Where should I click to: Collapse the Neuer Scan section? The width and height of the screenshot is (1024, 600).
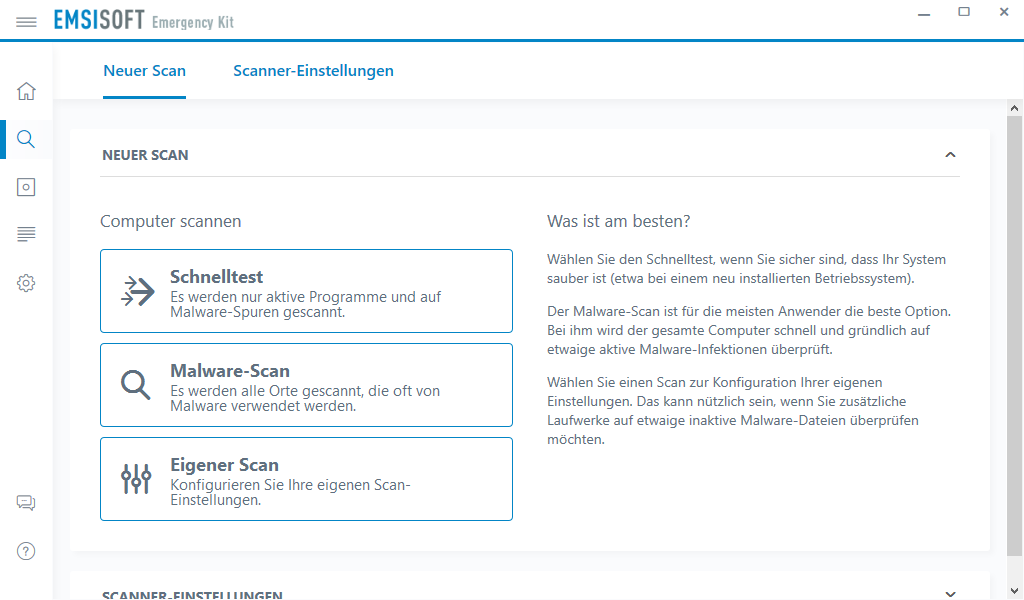point(950,155)
